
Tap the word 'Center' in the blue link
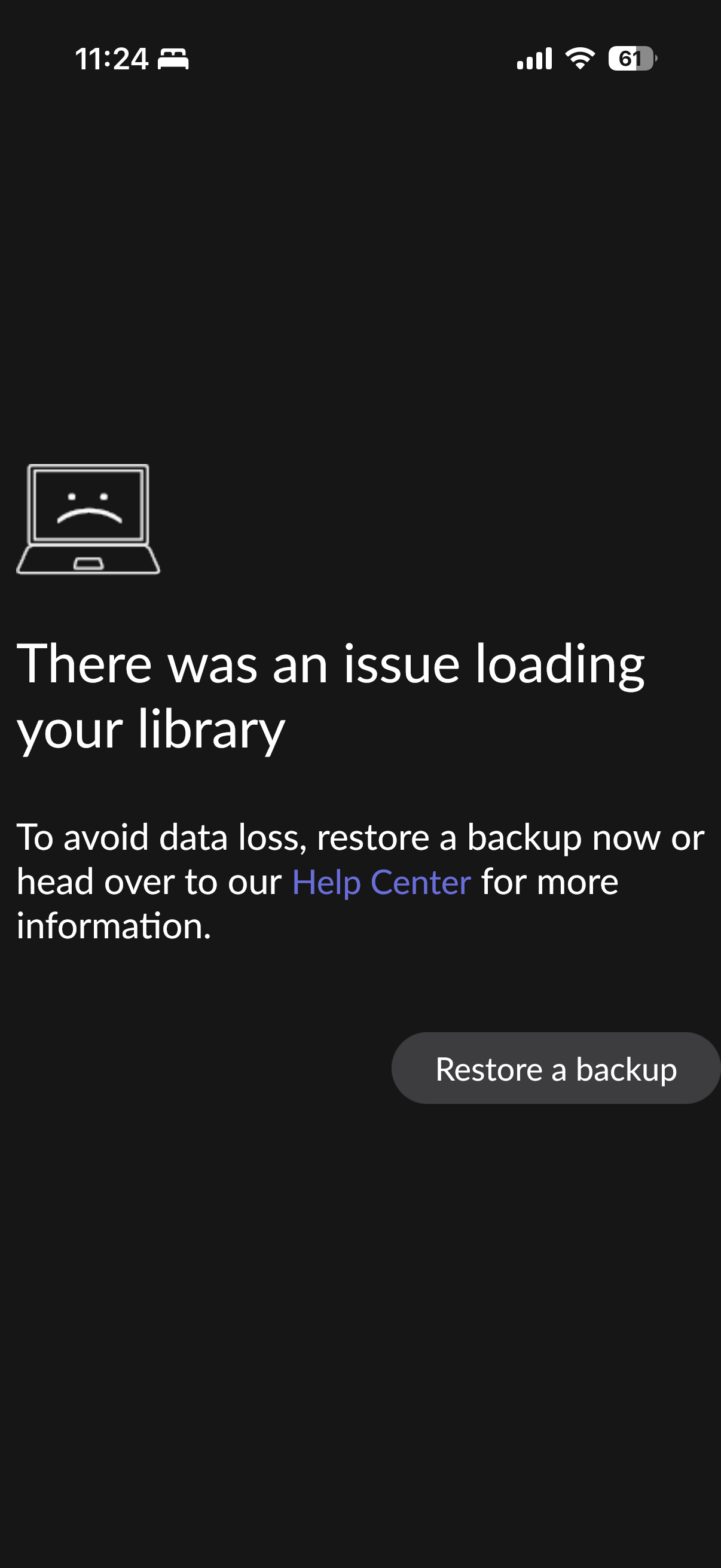tap(420, 882)
